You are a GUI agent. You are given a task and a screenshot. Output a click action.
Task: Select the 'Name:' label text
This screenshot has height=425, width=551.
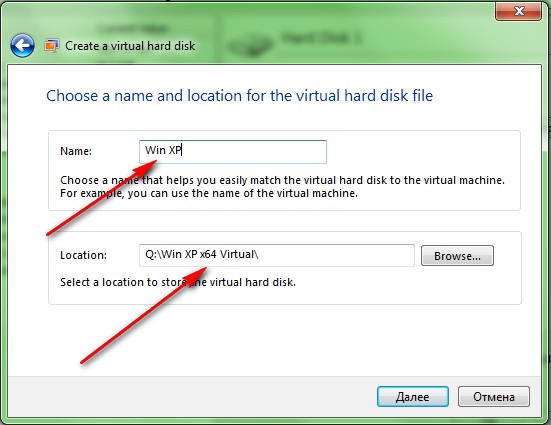[x=76, y=151]
